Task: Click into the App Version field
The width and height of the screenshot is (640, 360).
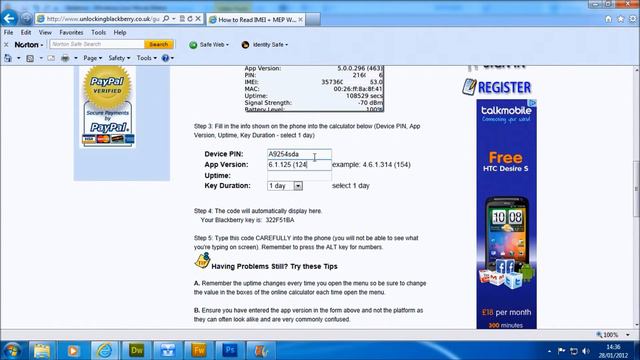Action: (x=299, y=164)
